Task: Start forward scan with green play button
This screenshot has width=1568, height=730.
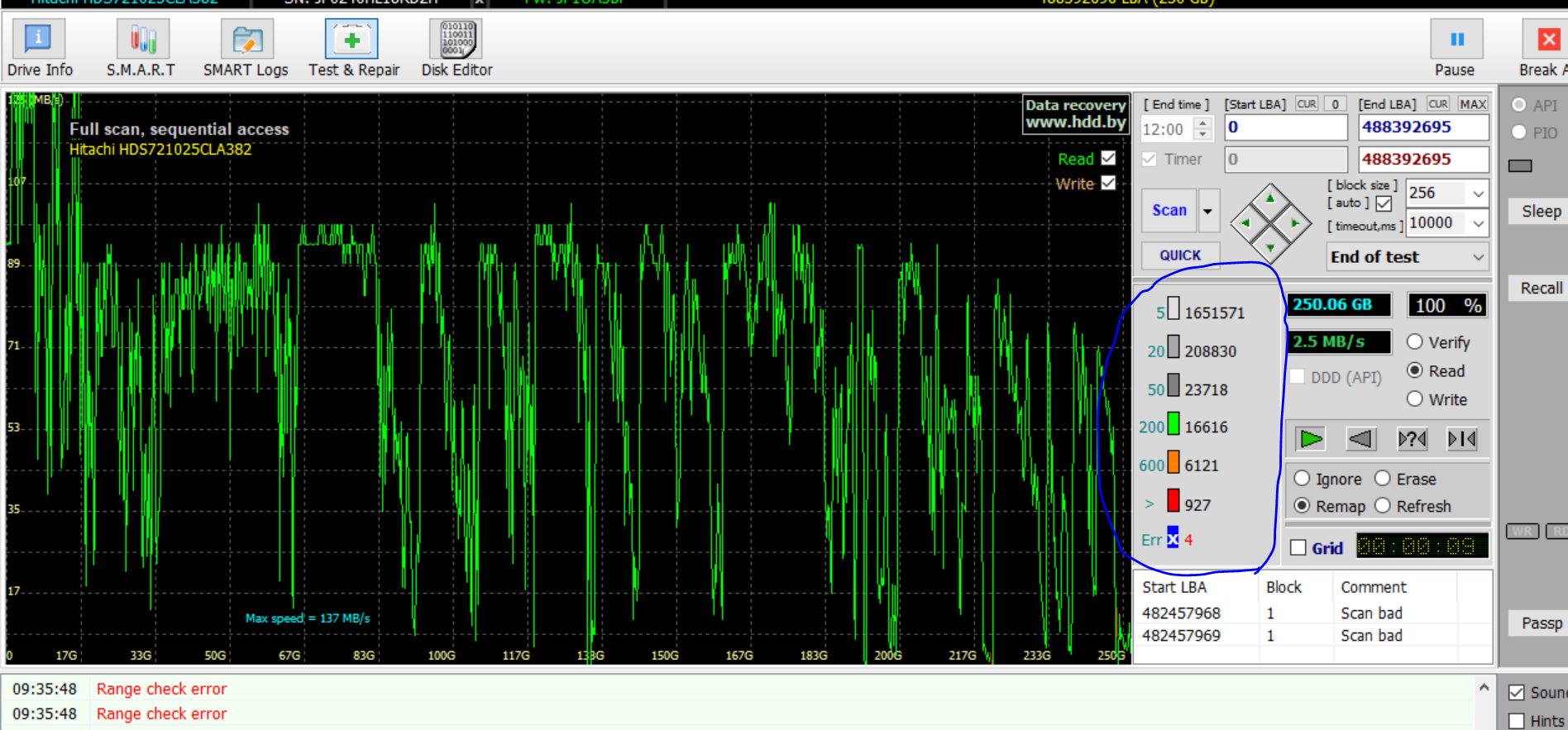Action: [1311, 438]
